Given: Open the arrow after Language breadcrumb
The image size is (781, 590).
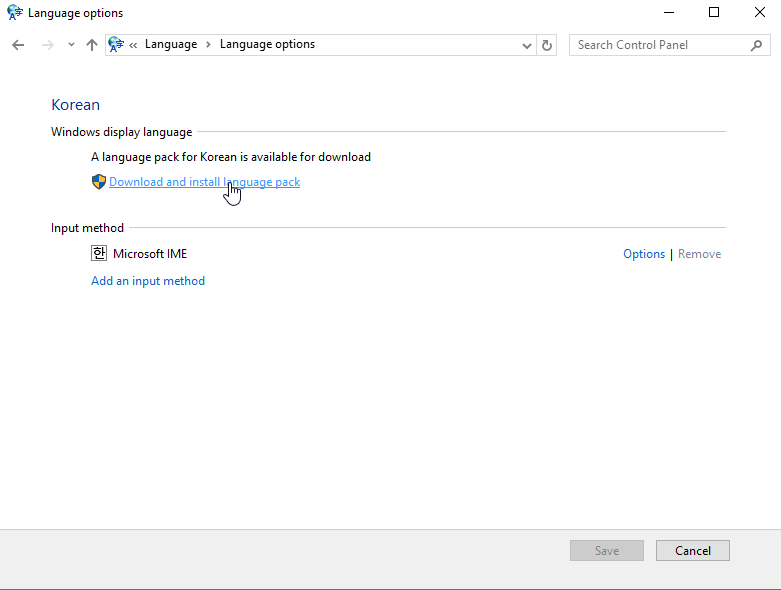Looking at the screenshot, I should (x=208, y=45).
